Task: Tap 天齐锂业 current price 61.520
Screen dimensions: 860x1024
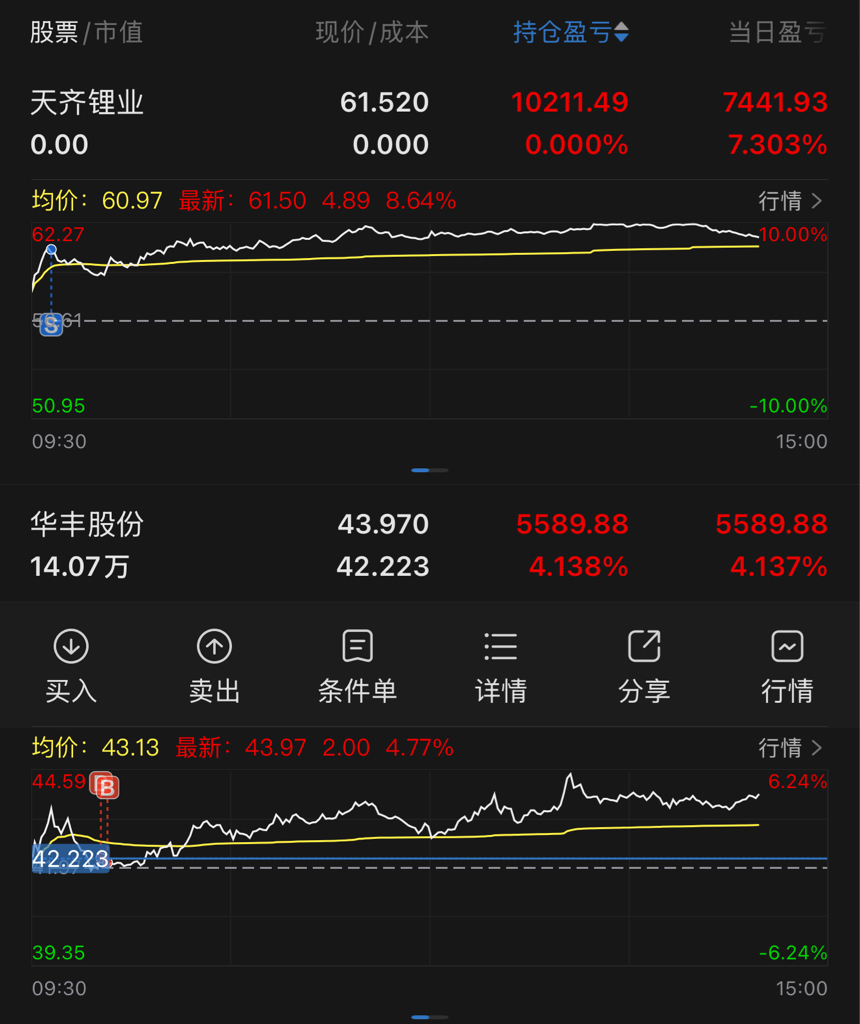Action: 384,102
